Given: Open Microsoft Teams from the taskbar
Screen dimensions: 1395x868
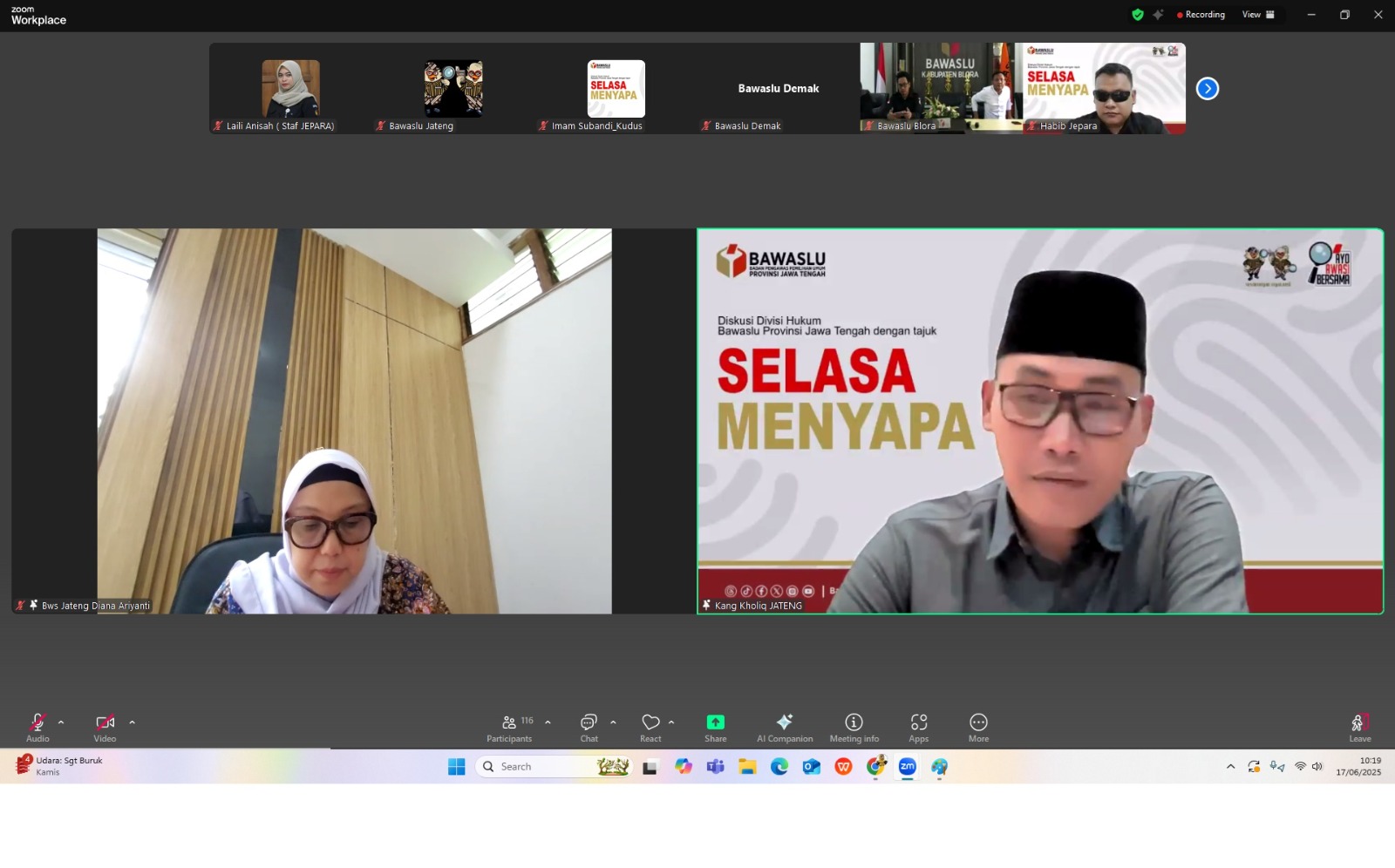Looking at the screenshot, I should click(716, 767).
